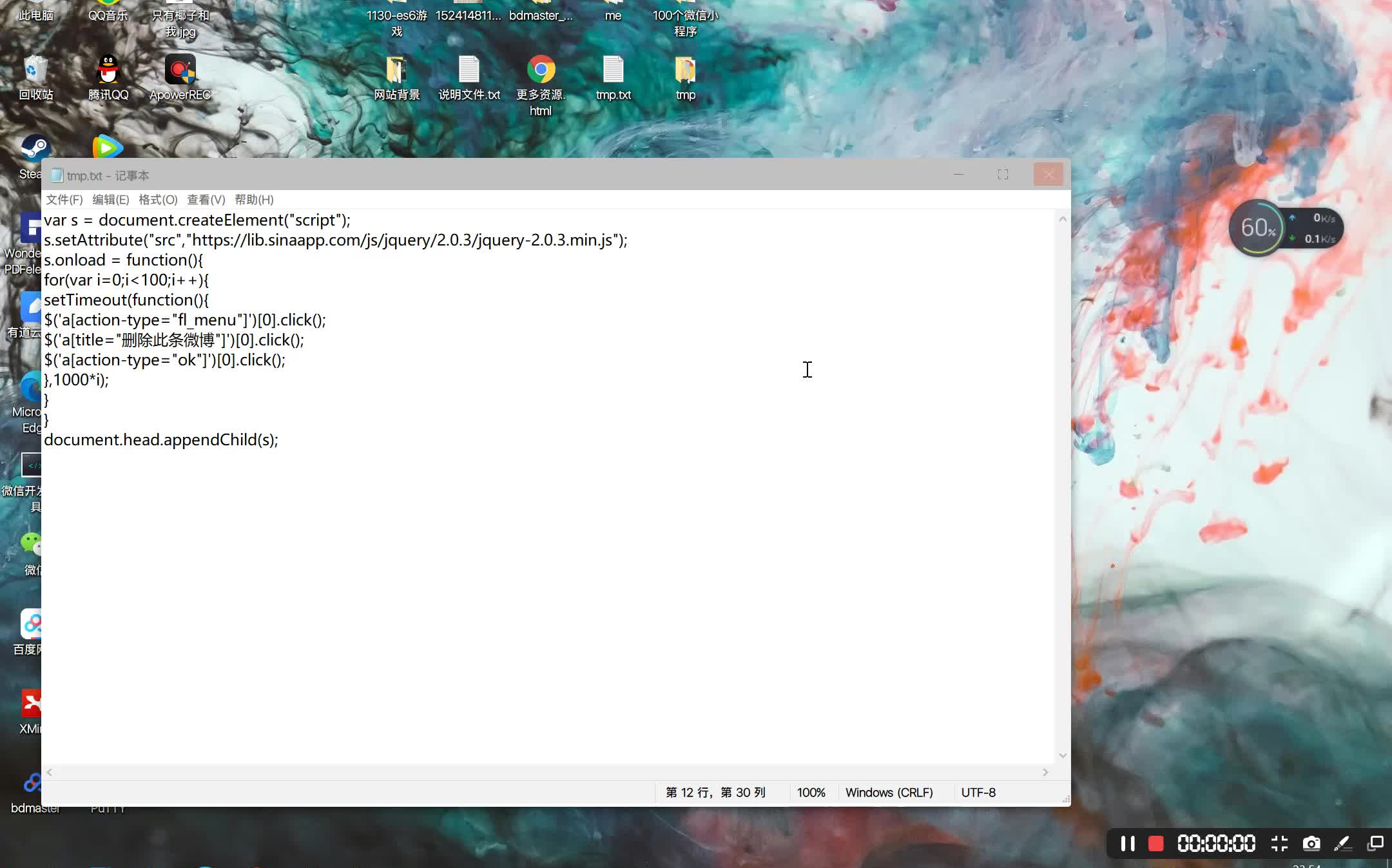Viewport: 1392px width, 868px height.
Task: Select the 说明文件.txt desktop file
Action: point(469,79)
